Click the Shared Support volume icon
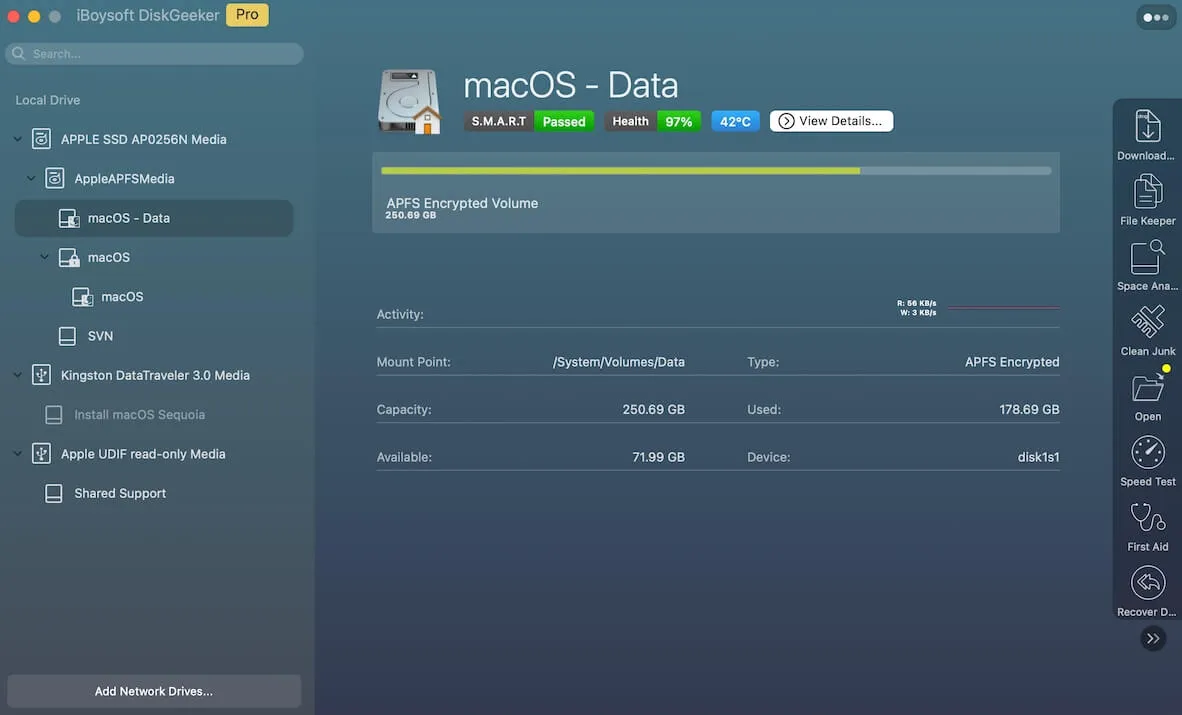 (x=54, y=493)
